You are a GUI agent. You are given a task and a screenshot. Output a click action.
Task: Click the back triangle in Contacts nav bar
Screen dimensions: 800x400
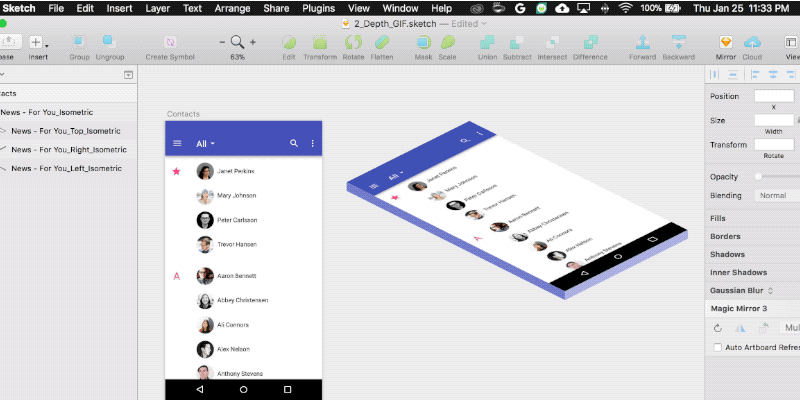(199, 389)
